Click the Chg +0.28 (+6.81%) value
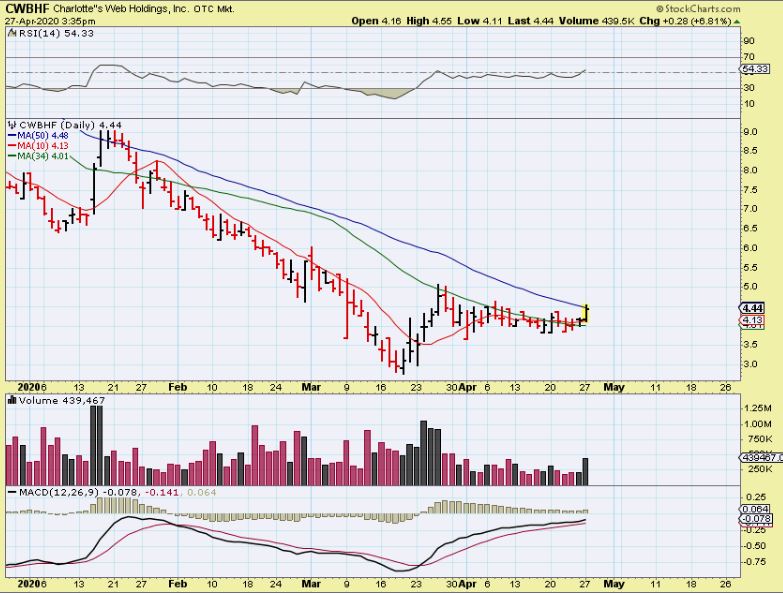The height and width of the screenshot is (594, 783). click(685, 21)
